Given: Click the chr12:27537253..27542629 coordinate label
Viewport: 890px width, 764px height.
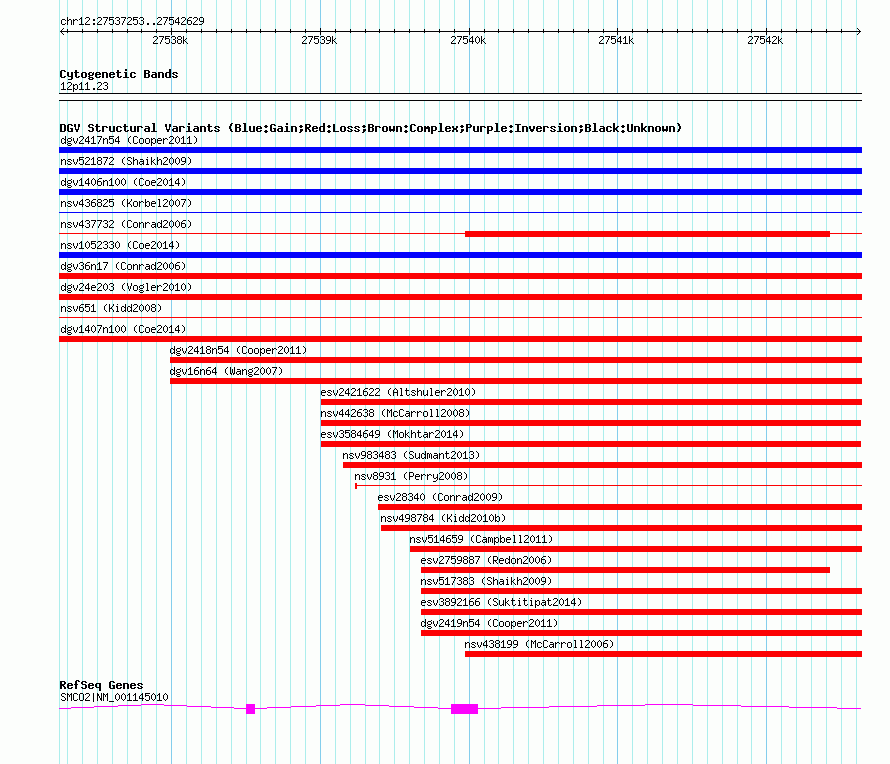Looking at the screenshot, I should (x=132, y=21).
